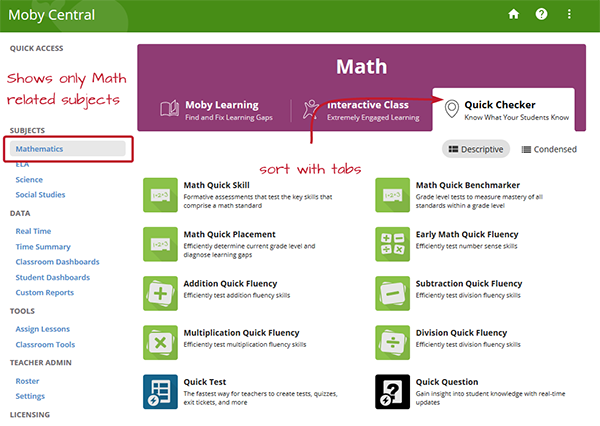Open the Subtraction Quick Fluency minus icon

pos(392,294)
